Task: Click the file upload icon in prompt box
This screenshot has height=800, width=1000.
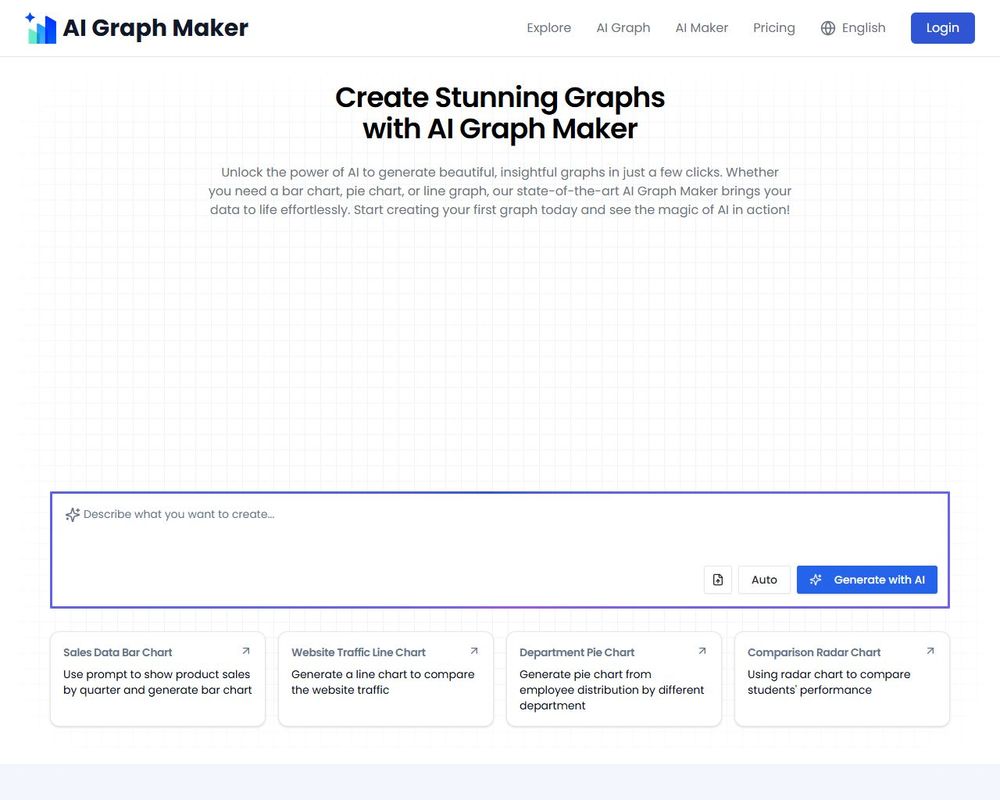Action: [x=717, y=579]
